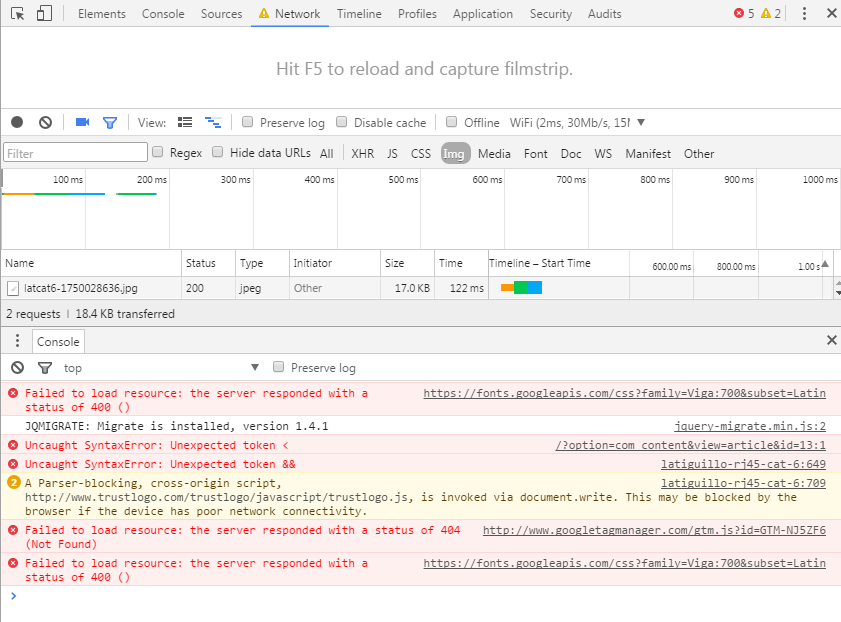Open jquery-migrate.min.js:2 source link
The image size is (841, 622).
(x=750, y=426)
